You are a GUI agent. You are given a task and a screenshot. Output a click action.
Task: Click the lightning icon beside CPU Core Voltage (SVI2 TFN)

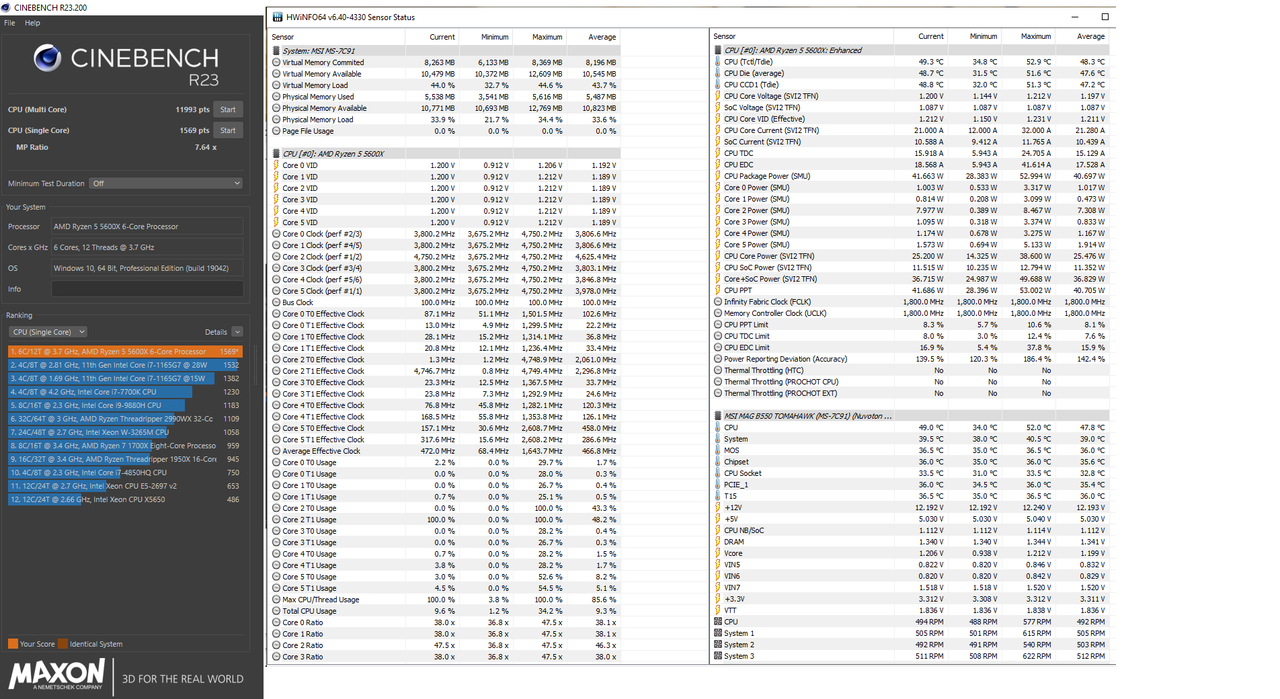click(718, 96)
